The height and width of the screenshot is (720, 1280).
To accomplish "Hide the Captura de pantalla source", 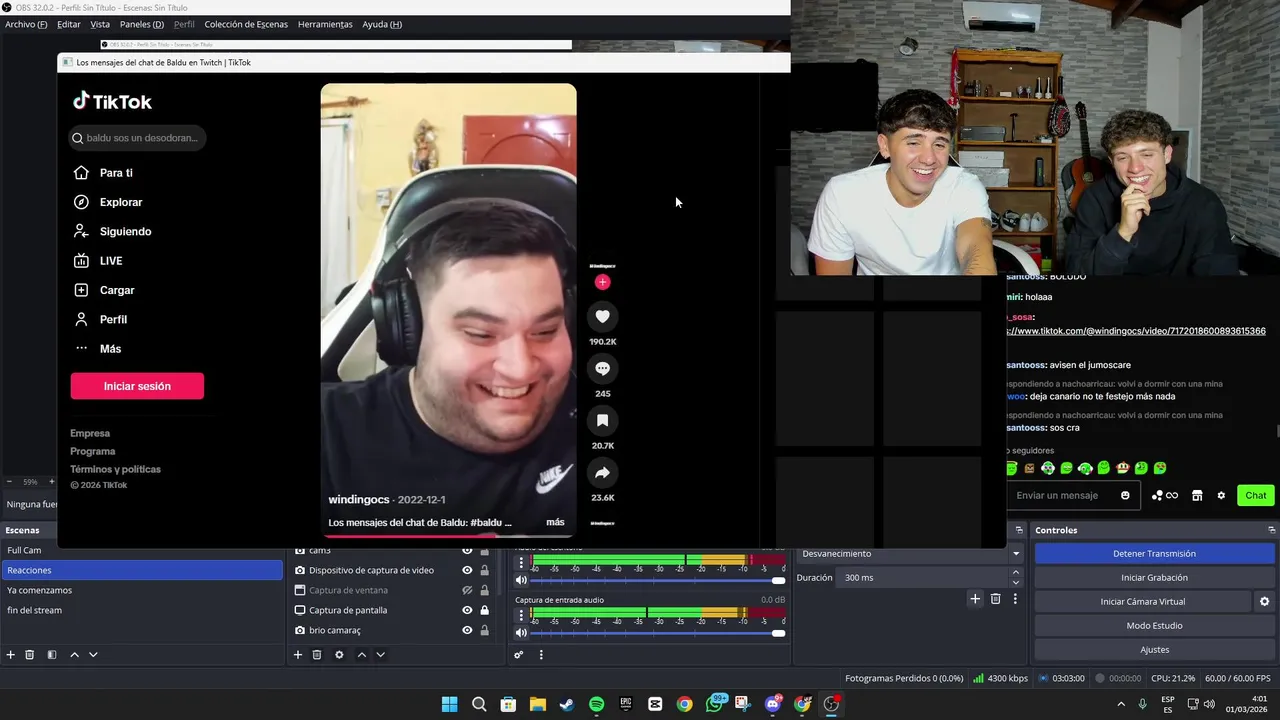I will (467, 610).
